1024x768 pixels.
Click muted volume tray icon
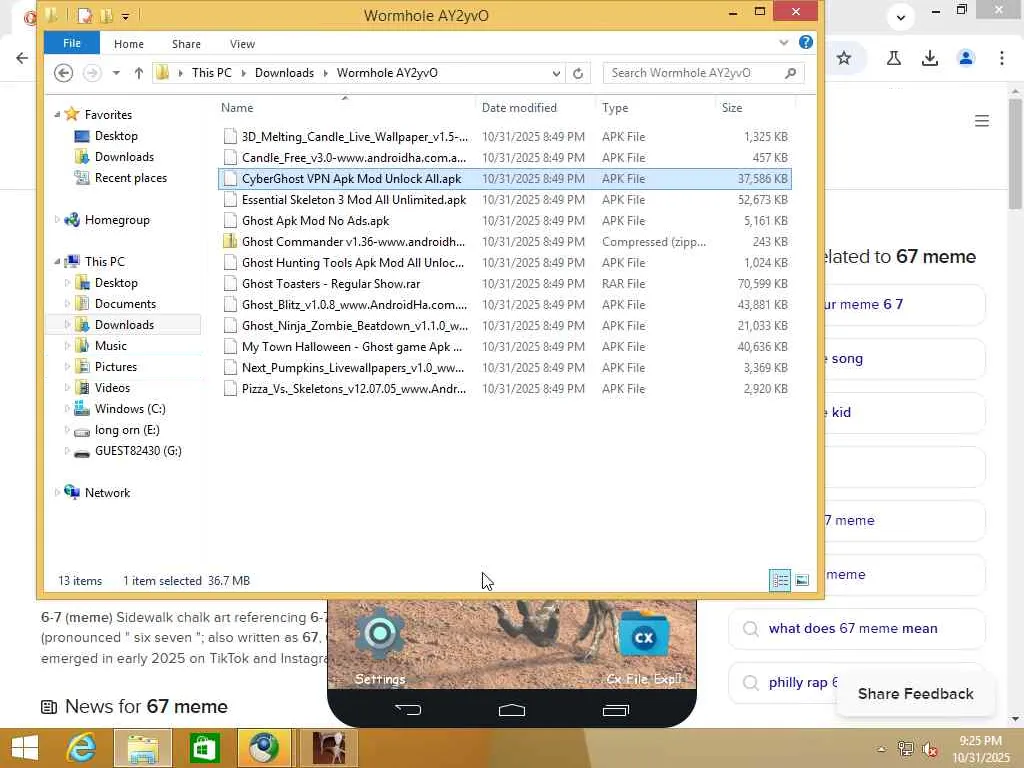pyautogui.click(x=927, y=749)
